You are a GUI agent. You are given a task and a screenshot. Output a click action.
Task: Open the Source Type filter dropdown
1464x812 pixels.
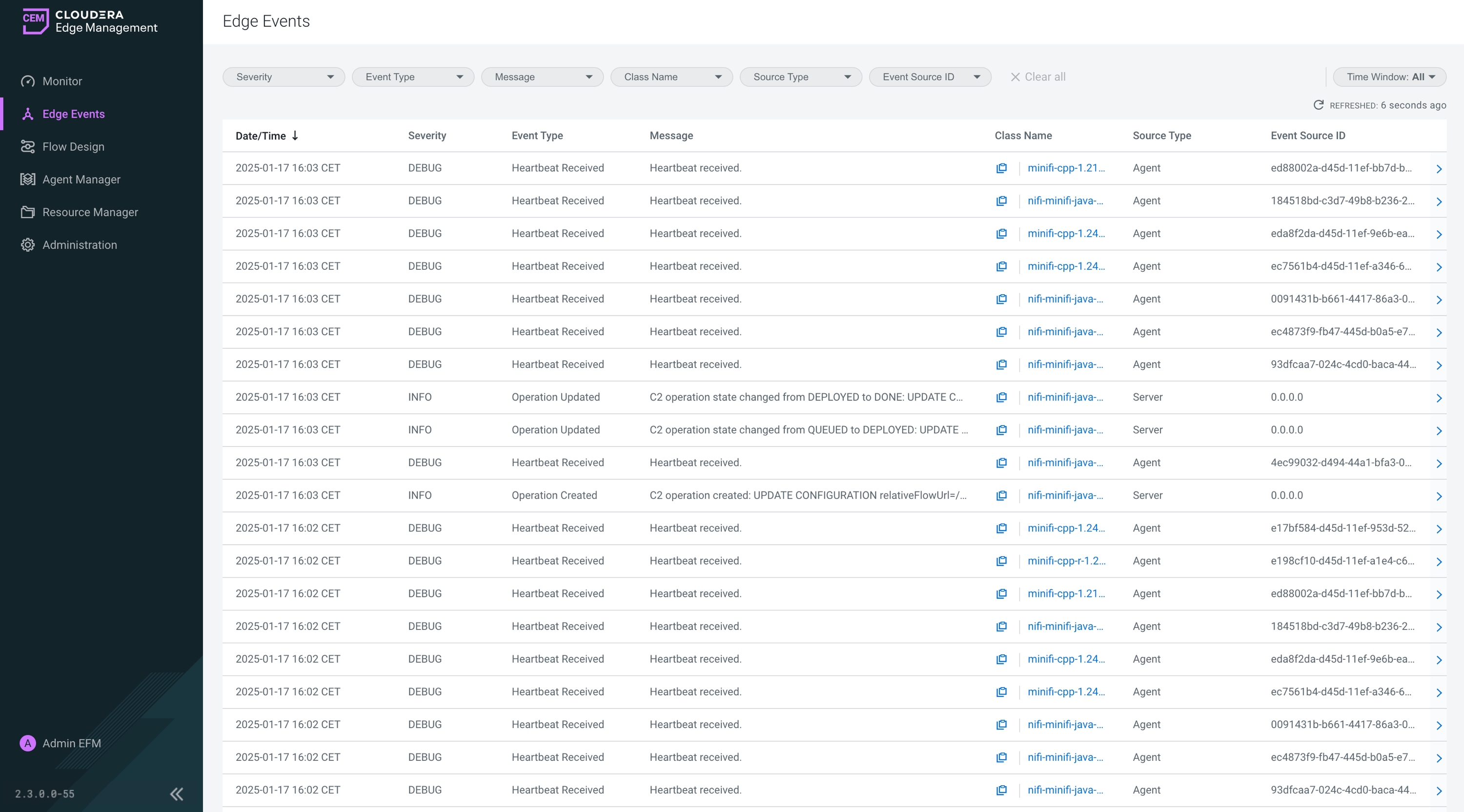(800, 77)
